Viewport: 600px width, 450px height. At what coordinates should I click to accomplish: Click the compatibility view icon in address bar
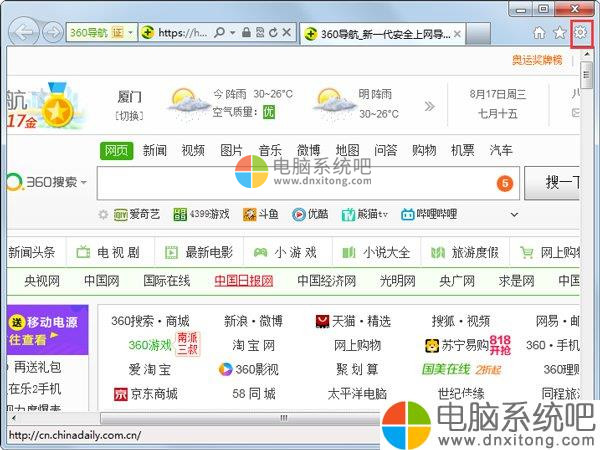pyautogui.click(x=260, y=33)
